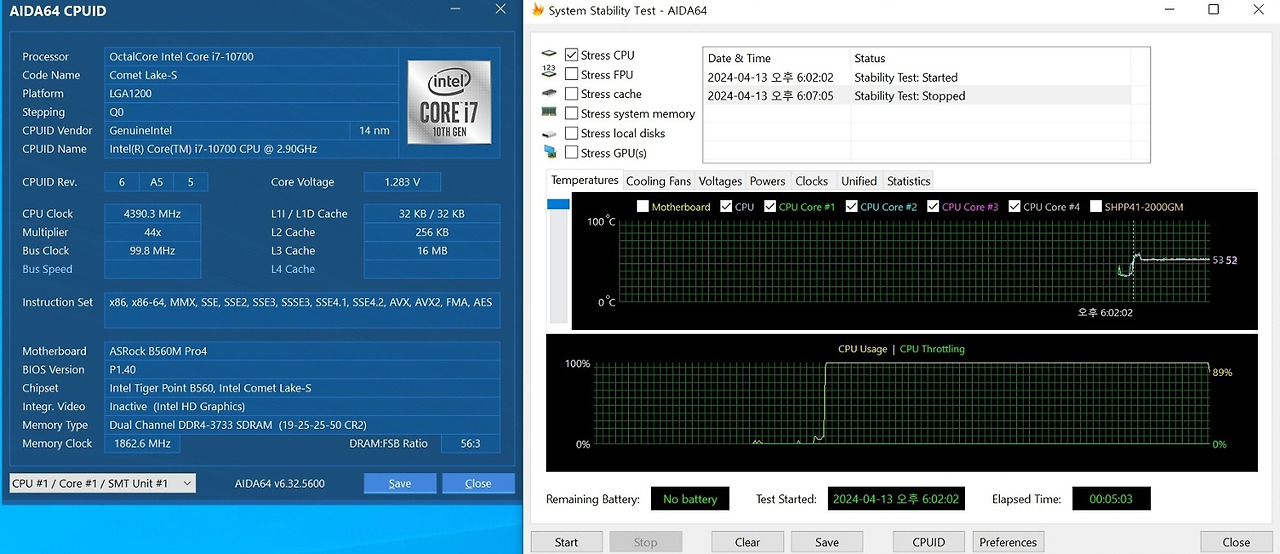Screen dimensions: 1280x554
Task: Click the AIDA64 flame icon in Stability Test title bar
Action: 538,10
